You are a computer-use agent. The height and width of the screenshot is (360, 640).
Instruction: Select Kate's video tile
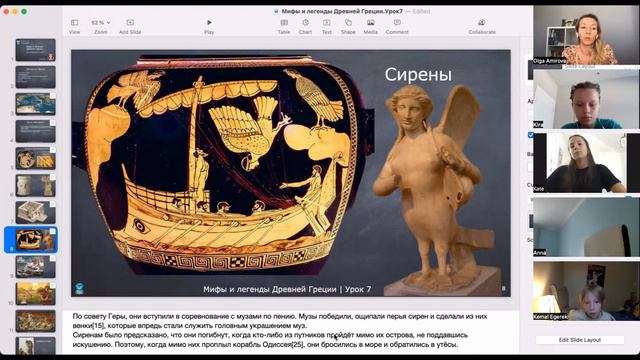pyautogui.click(x=586, y=162)
